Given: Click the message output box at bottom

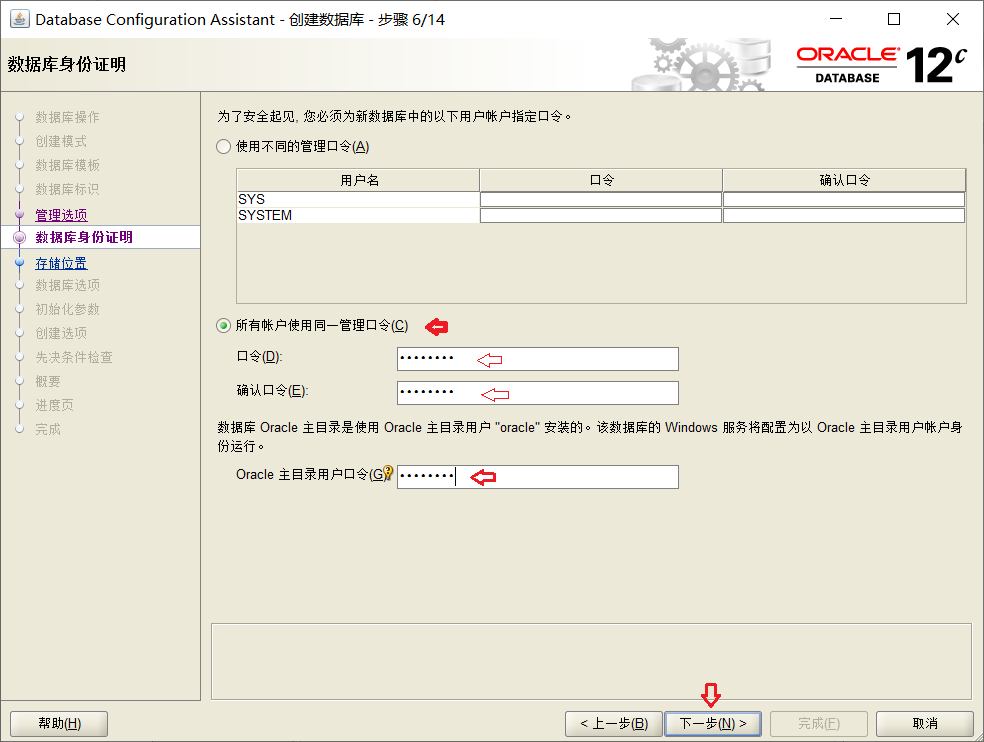Looking at the screenshot, I should [591, 661].
